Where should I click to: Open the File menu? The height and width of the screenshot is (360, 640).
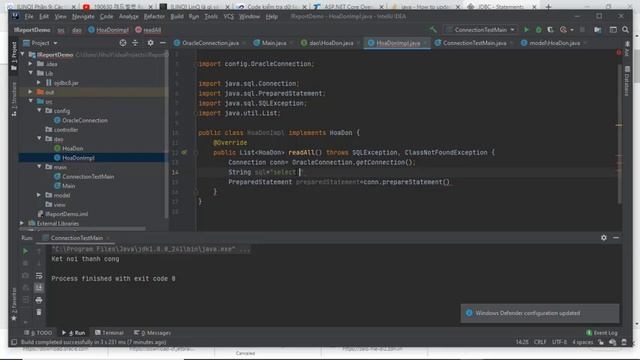[x=29, y=16]
